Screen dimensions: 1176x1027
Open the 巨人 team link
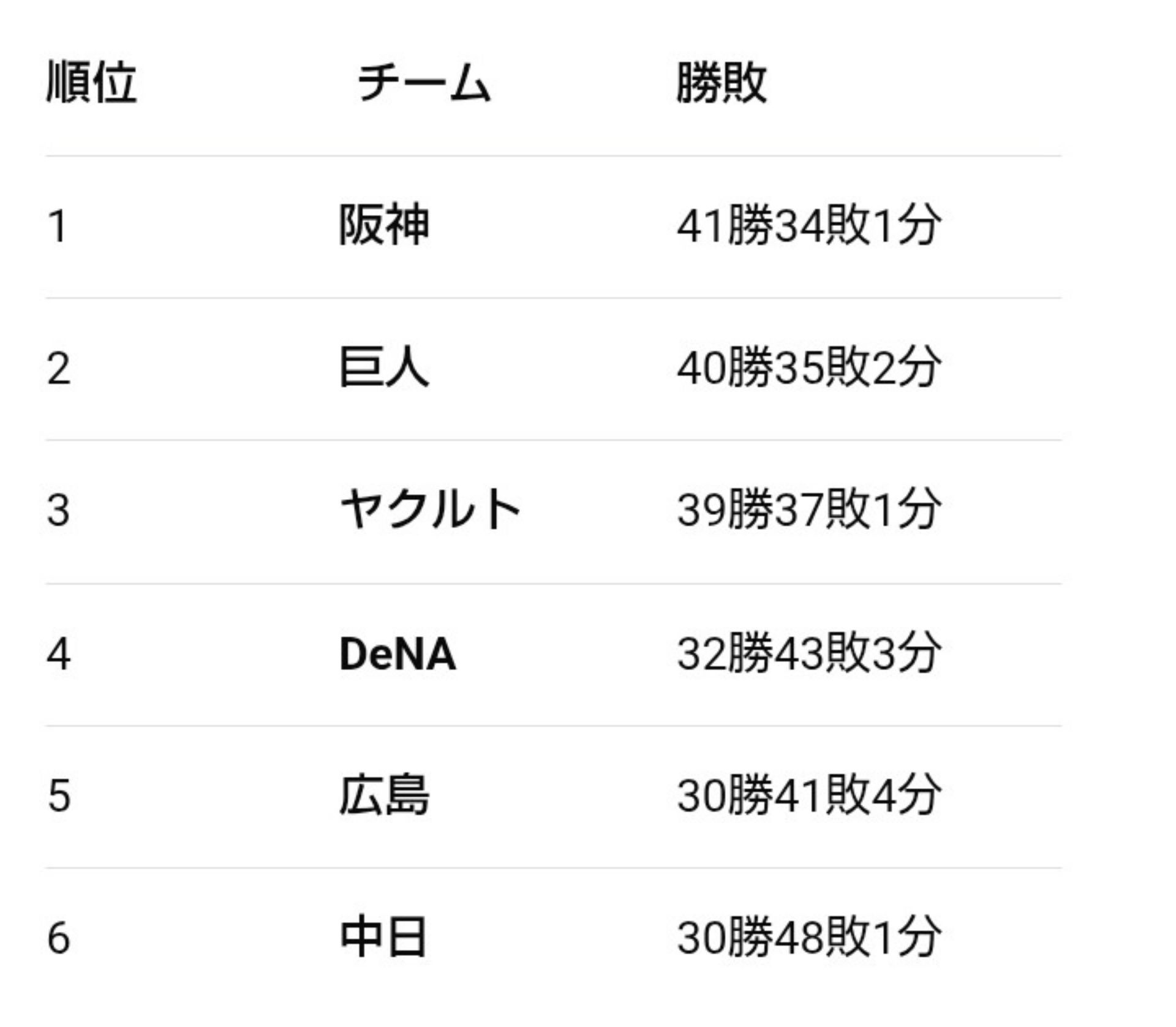click(385, 367)
